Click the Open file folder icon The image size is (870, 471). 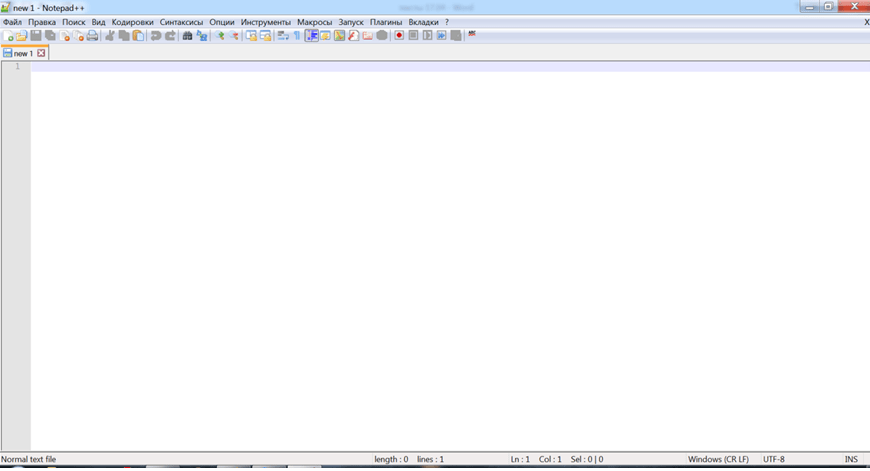pyautogui.click(x=21, y=36)
